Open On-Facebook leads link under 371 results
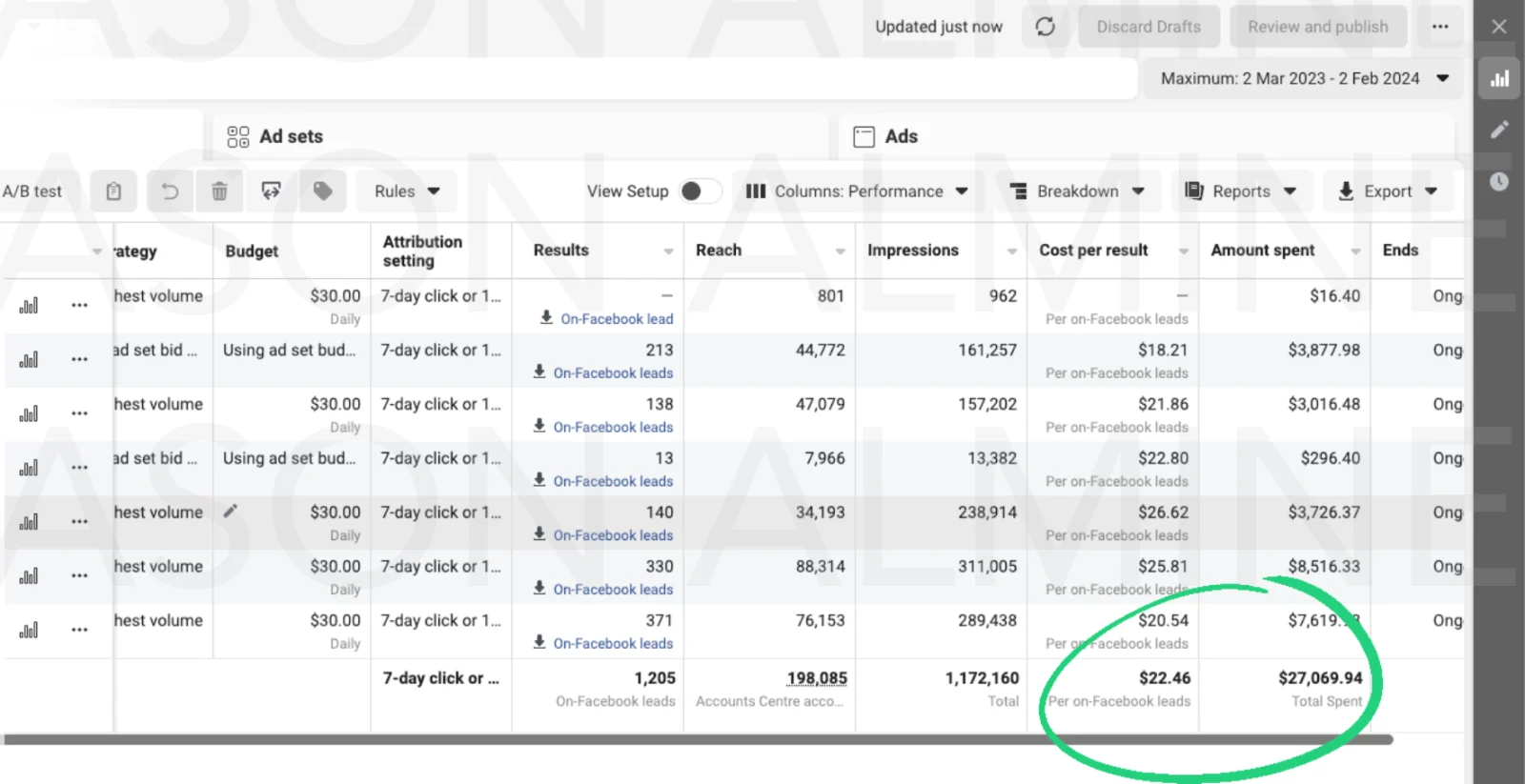 click(x=613, y=644)
